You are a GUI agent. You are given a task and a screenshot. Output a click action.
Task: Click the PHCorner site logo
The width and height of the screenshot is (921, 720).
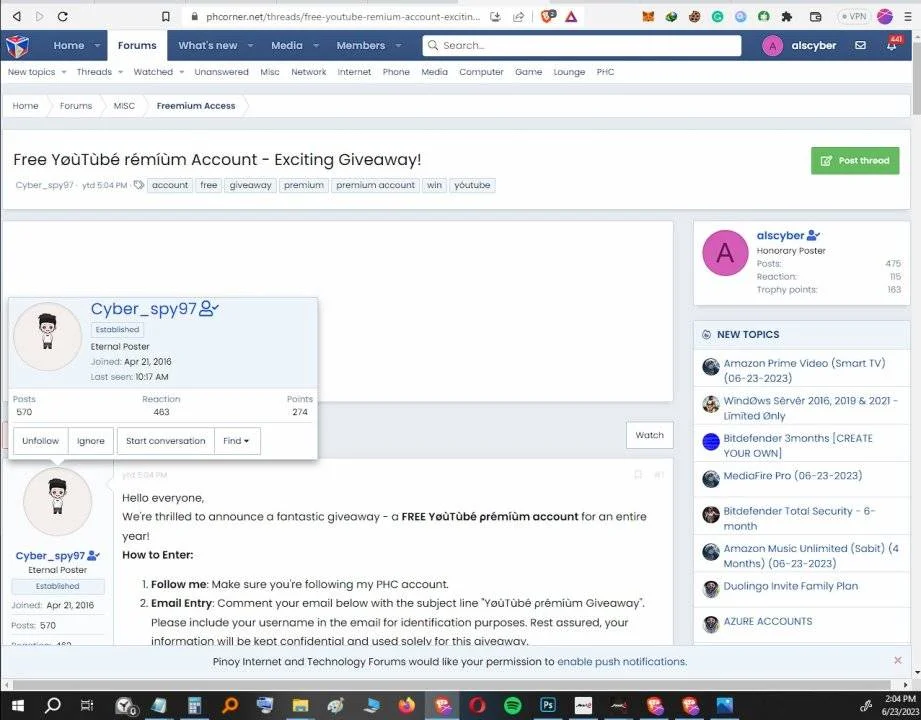pos(18,45)
